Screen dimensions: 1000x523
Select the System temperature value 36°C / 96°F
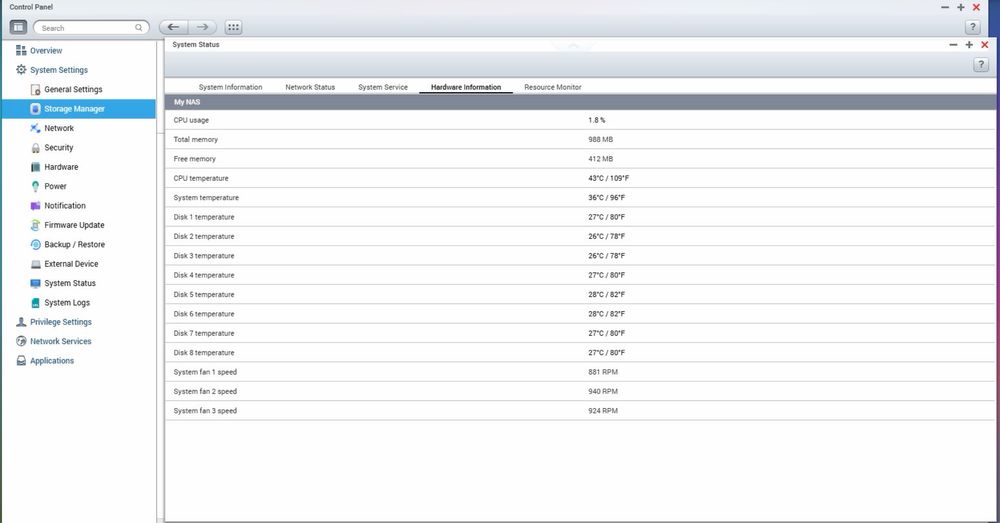click(607, 198)
